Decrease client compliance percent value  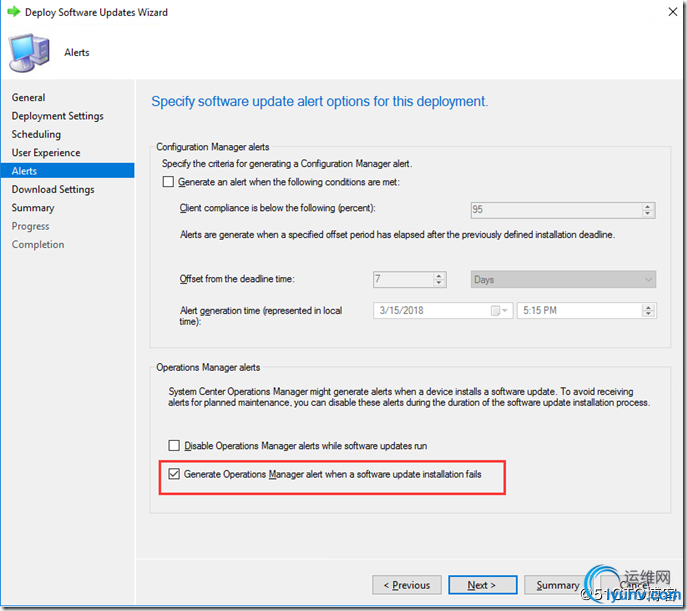point(648,214)
